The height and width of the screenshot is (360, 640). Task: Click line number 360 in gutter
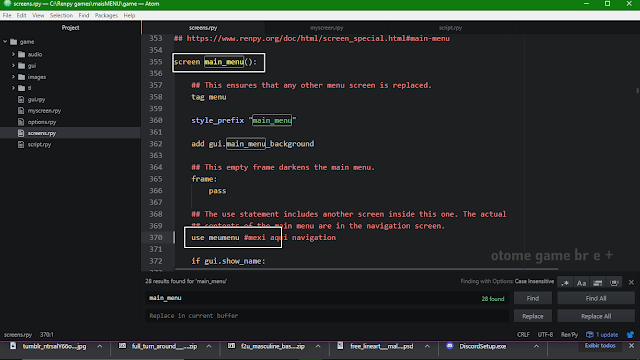click(156, 120)
